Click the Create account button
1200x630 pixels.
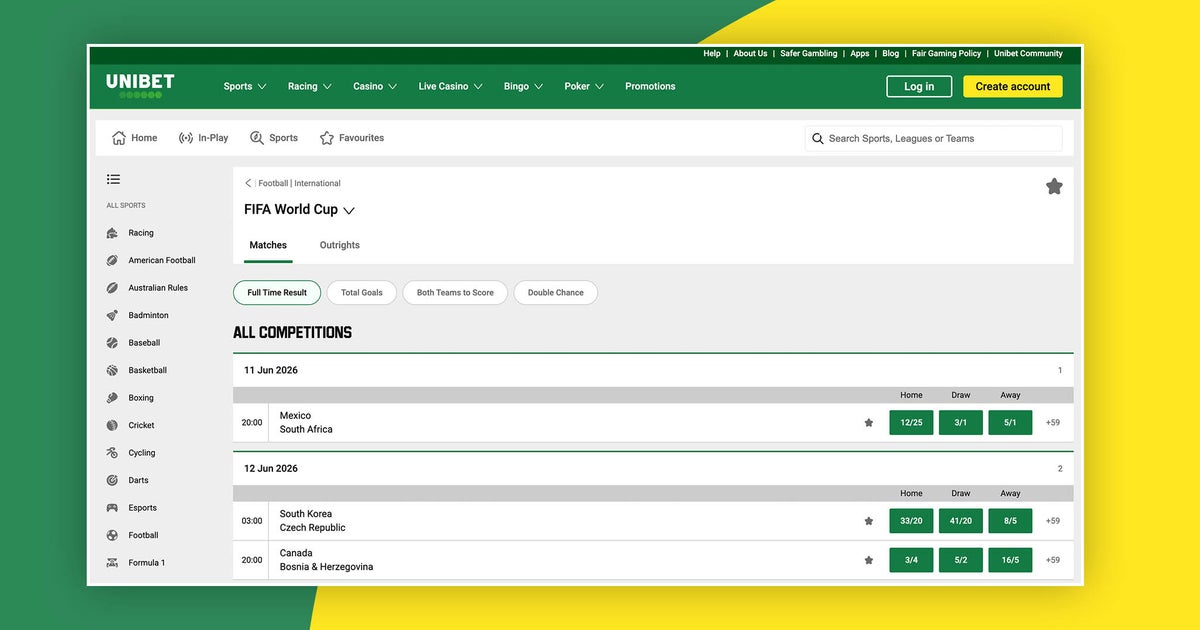click(x=1013, y=86)
